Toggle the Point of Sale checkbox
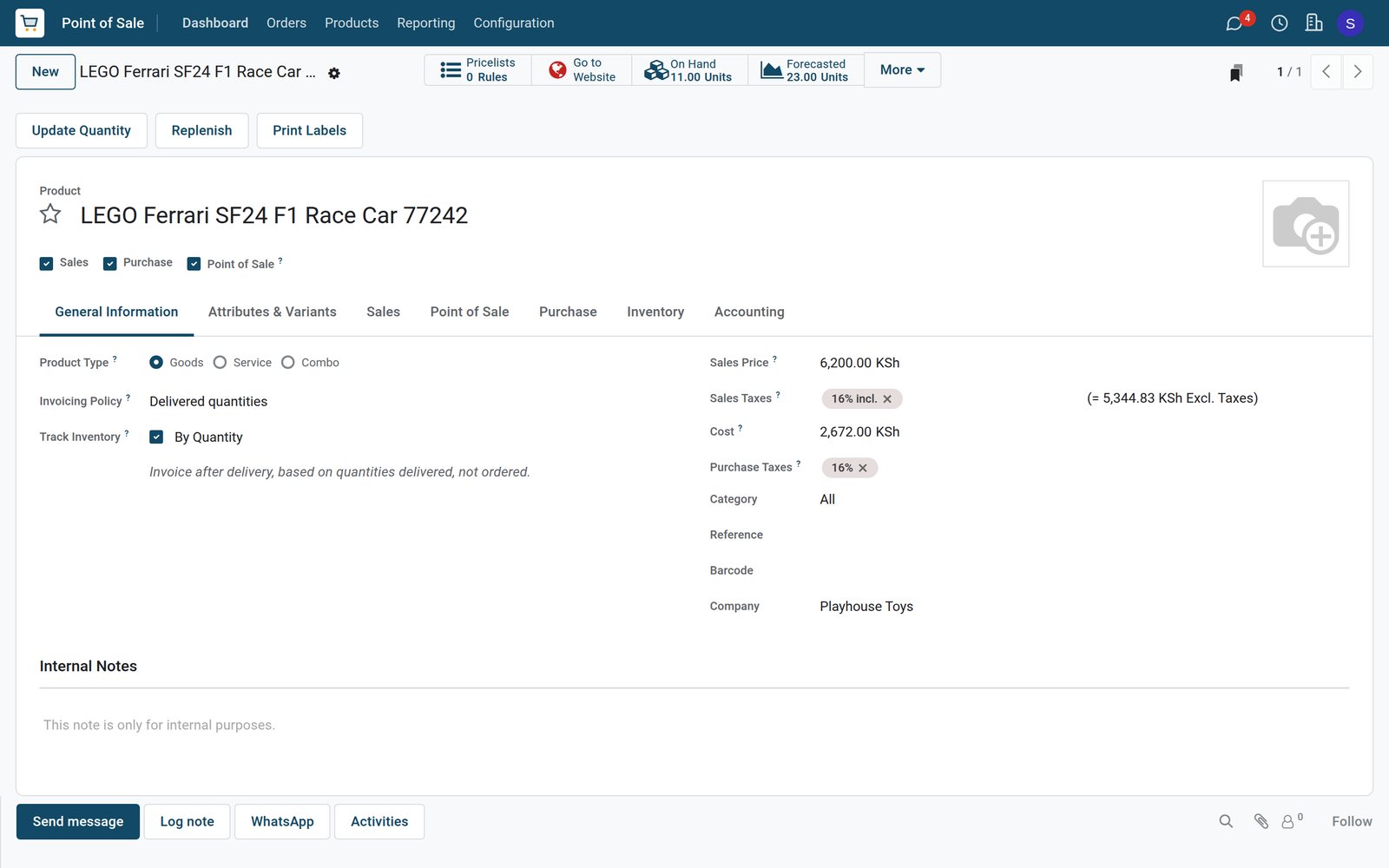Image resolution: width=1389 pixels, height=868 pixels. (194, 264)
